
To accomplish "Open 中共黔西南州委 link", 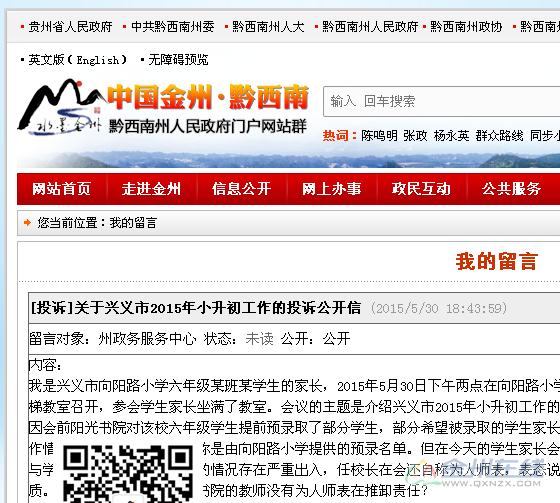I will pos(173,26).
